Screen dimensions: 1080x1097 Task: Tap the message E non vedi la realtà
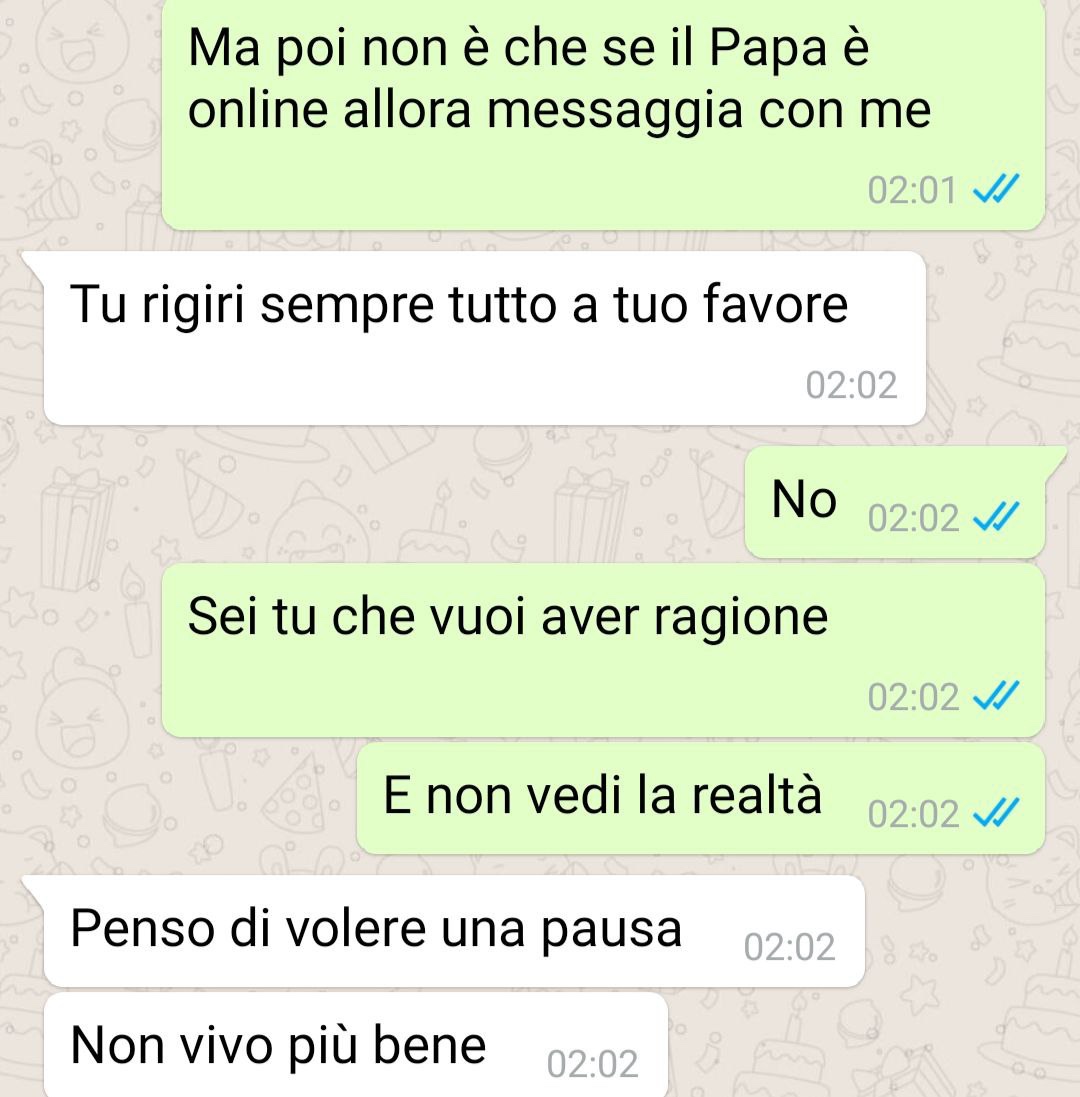[x=701, y=798]
